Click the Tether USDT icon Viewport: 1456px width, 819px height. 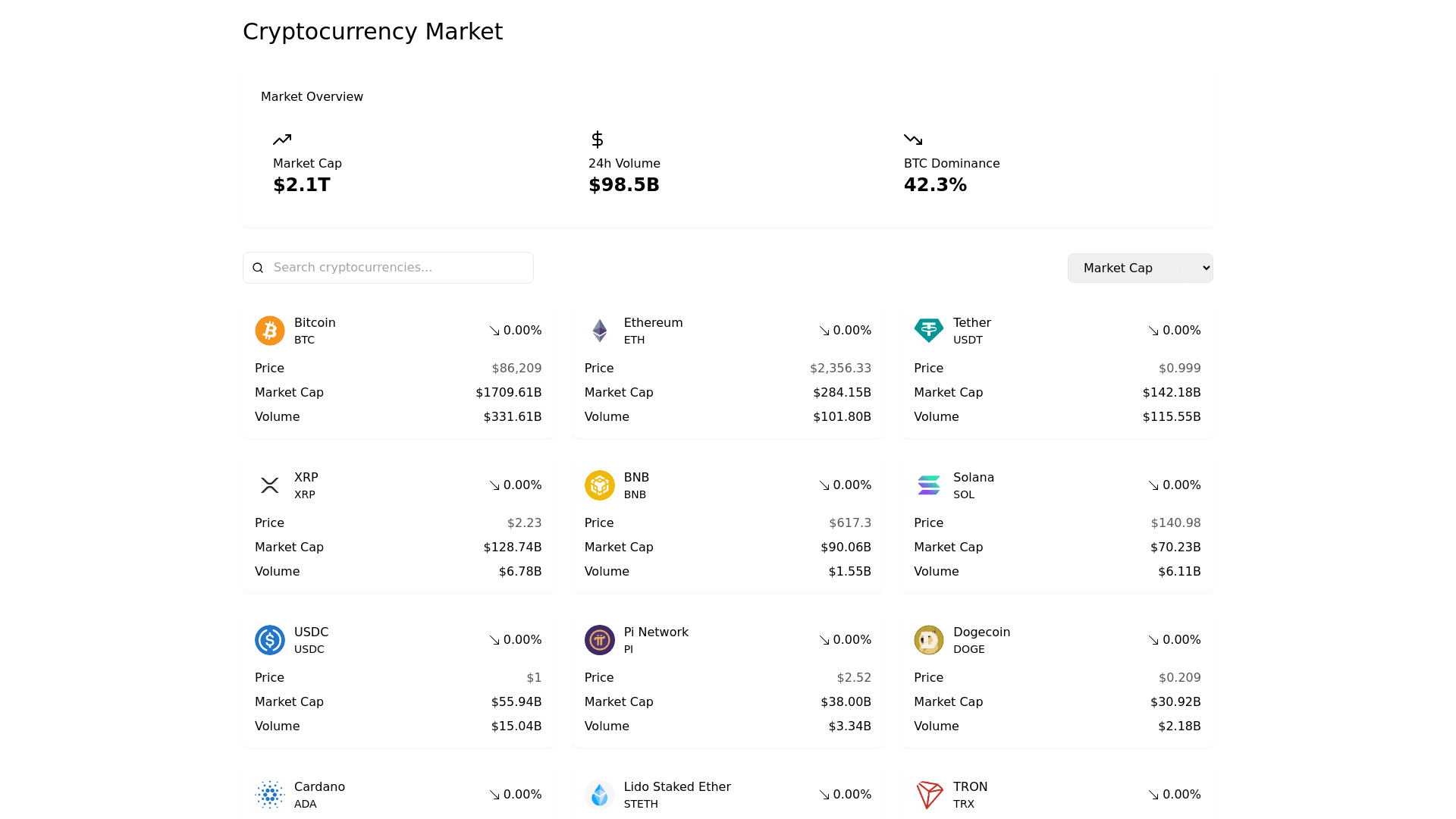pos(928,331)
